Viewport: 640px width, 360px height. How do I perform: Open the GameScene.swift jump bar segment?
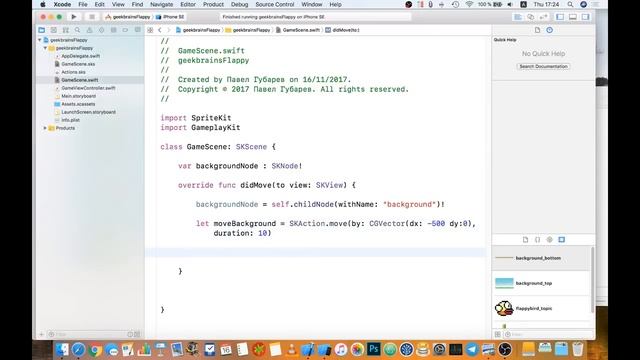298,30
